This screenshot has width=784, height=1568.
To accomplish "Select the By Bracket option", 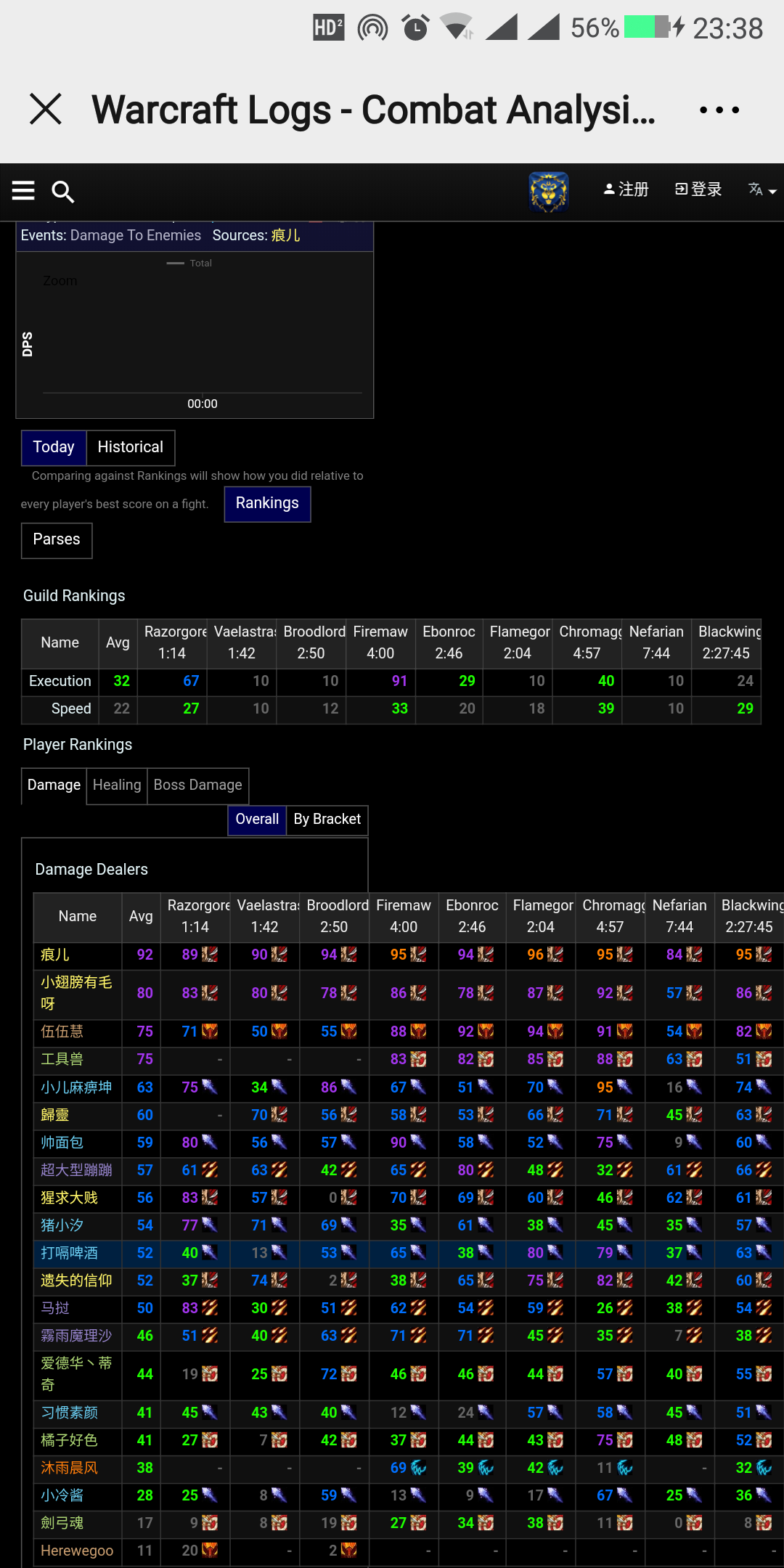I will (x=327, y=820).
